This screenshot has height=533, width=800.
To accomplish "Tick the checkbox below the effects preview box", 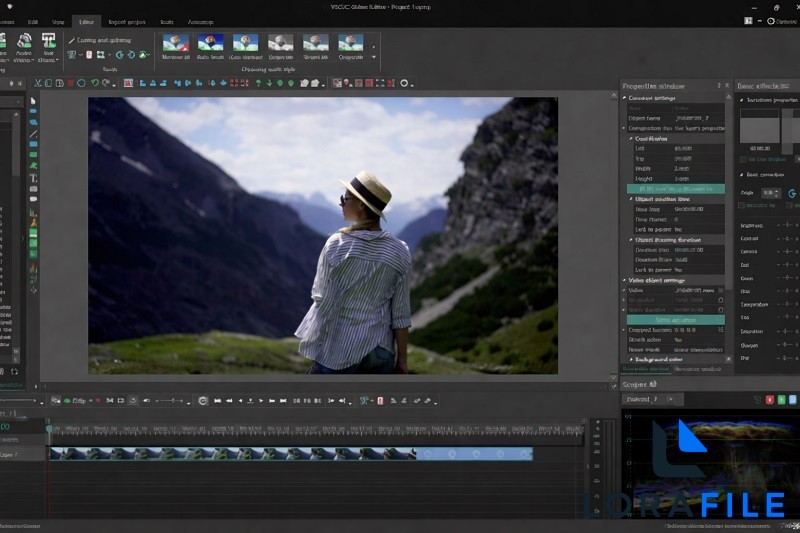I will pos(743,160).
